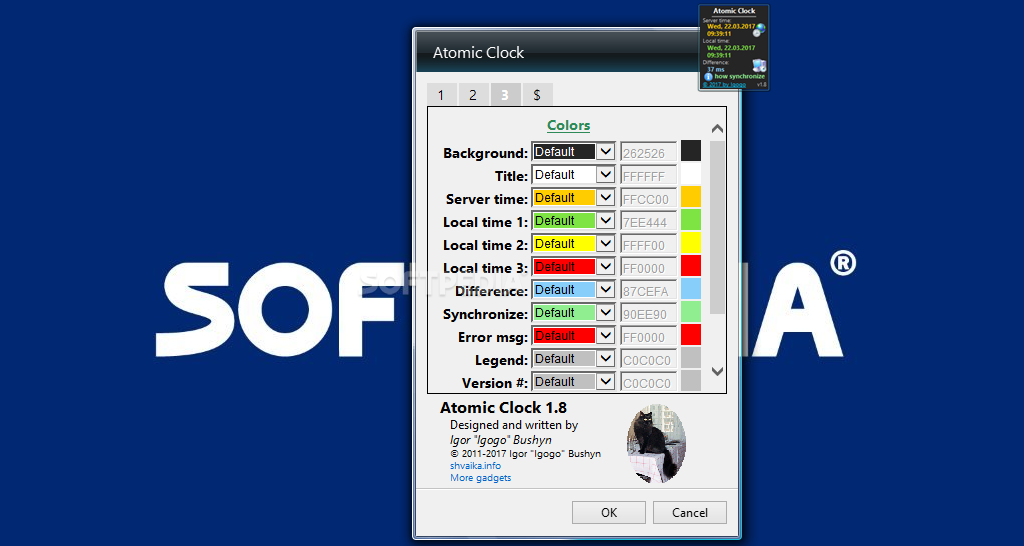Viewport: 1024px width, 546px height.
Task: Switch to settings tab 1
Action: (441, 95)
